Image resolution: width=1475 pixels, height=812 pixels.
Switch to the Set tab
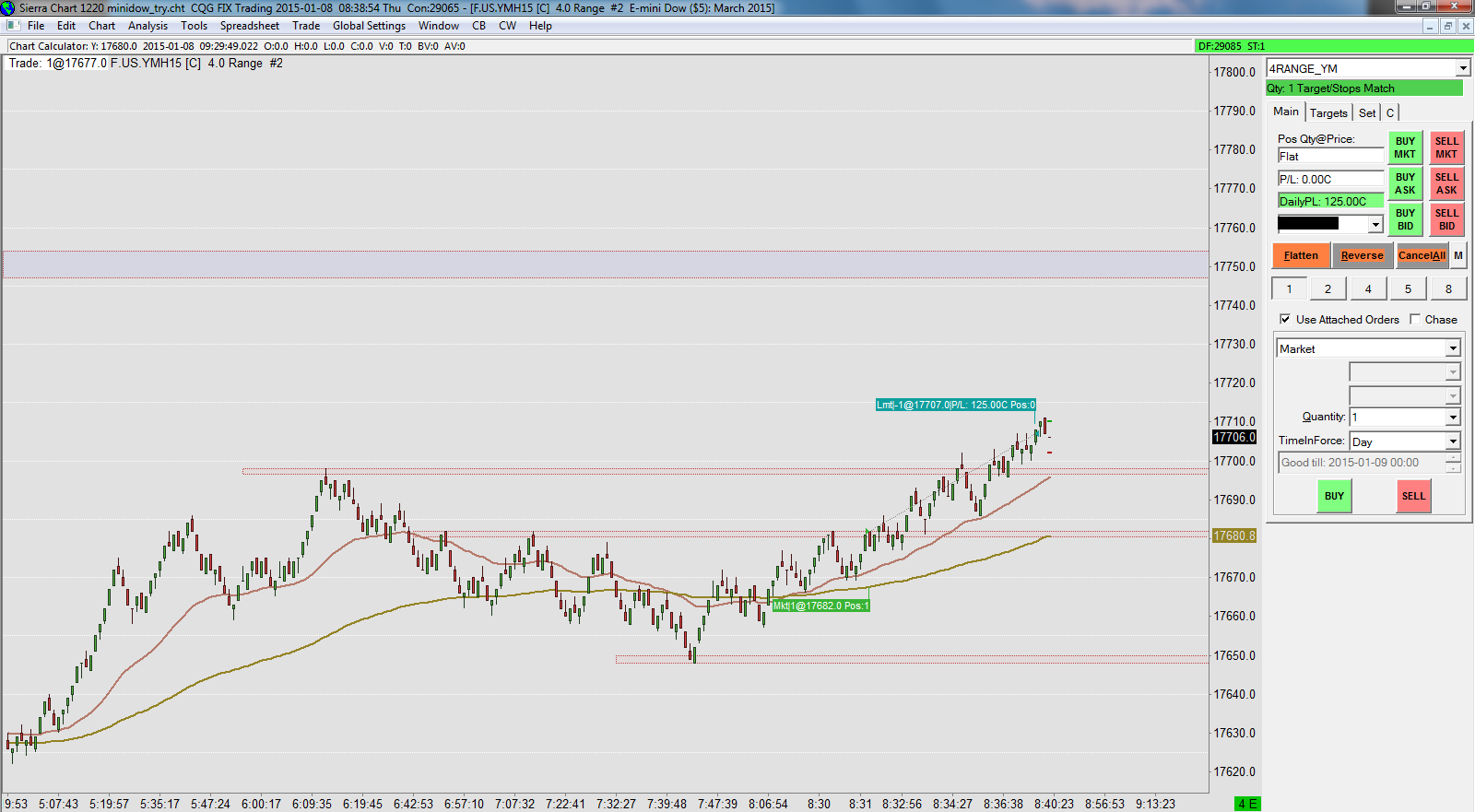pyautogui.click(x=1367, y=113)
